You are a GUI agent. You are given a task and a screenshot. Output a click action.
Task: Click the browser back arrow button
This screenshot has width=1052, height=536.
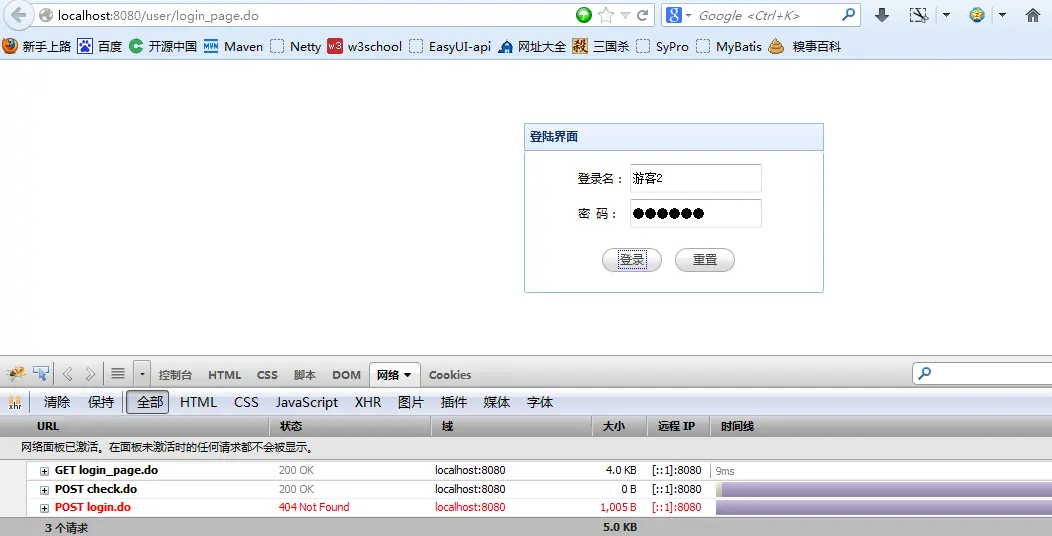[x=17, y=15]
